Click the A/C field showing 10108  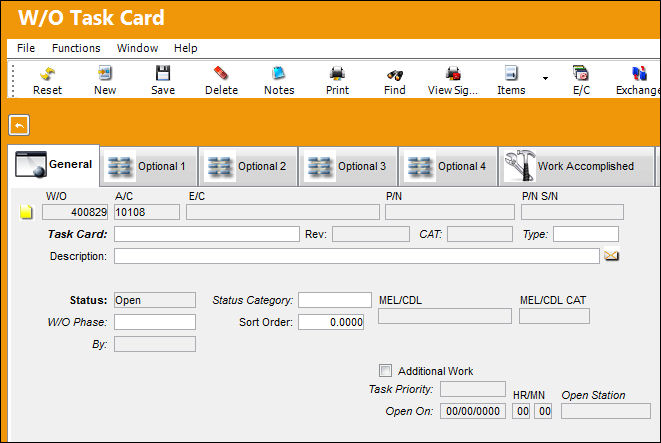click(x=147, y=212)
